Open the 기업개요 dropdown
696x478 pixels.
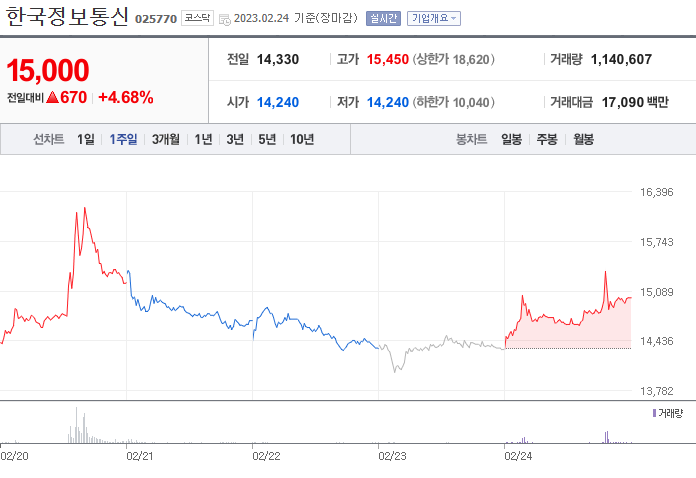(x=434, y=18)
